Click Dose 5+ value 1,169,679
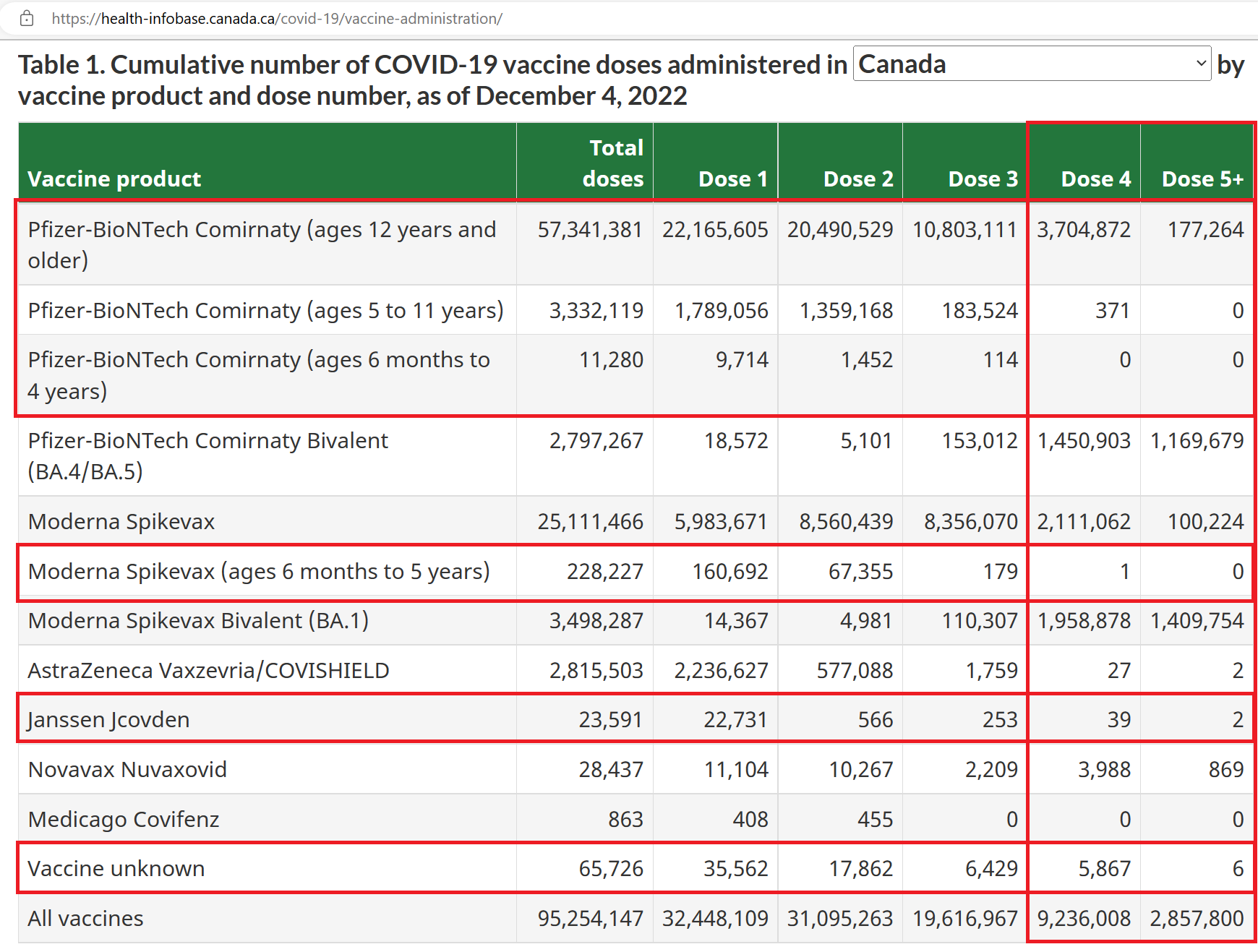The width and height of the screenshot is (1258, 952). point(1197,441)
